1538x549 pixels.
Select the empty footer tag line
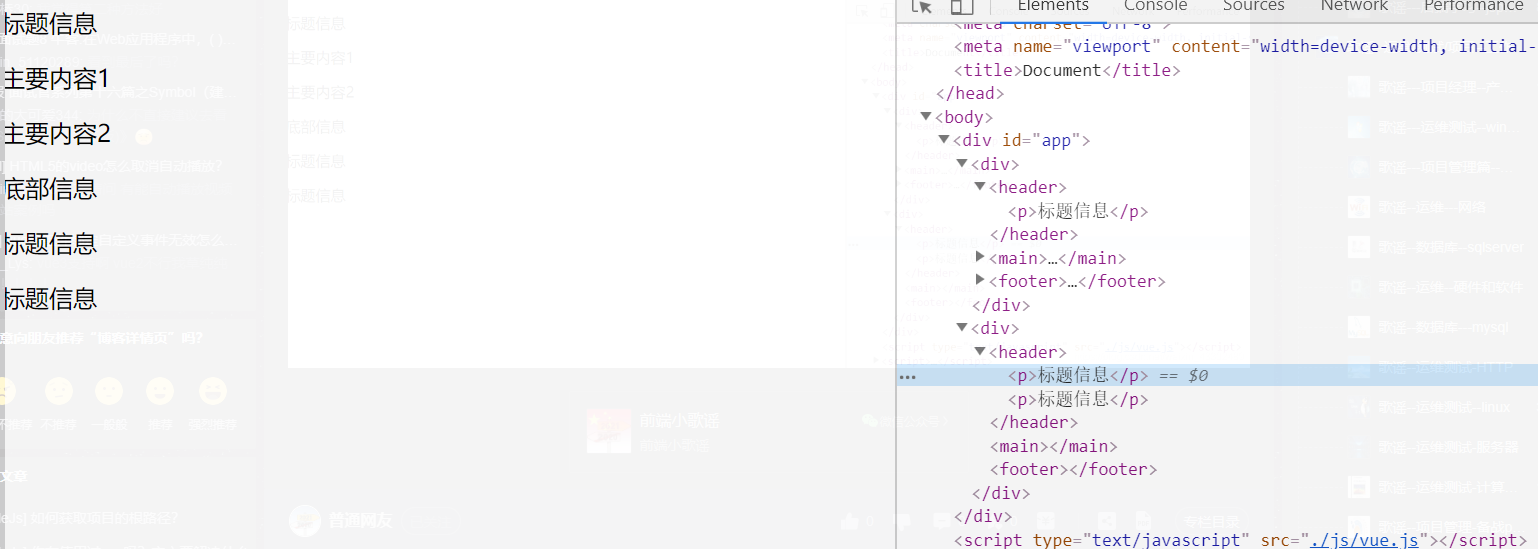[x=1073, y=469]
